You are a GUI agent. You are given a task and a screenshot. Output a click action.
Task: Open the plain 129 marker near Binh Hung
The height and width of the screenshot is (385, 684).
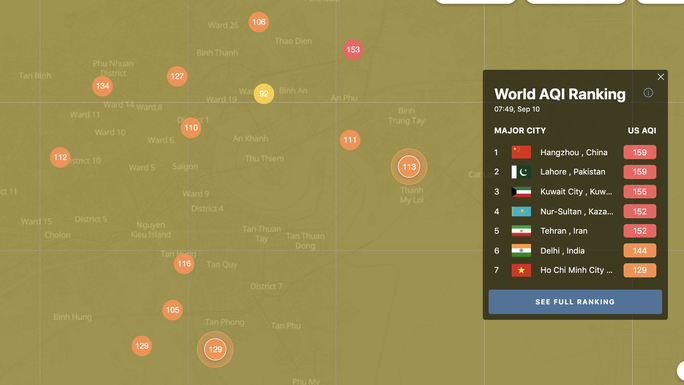pyautogui.click(x=142, y=346)
